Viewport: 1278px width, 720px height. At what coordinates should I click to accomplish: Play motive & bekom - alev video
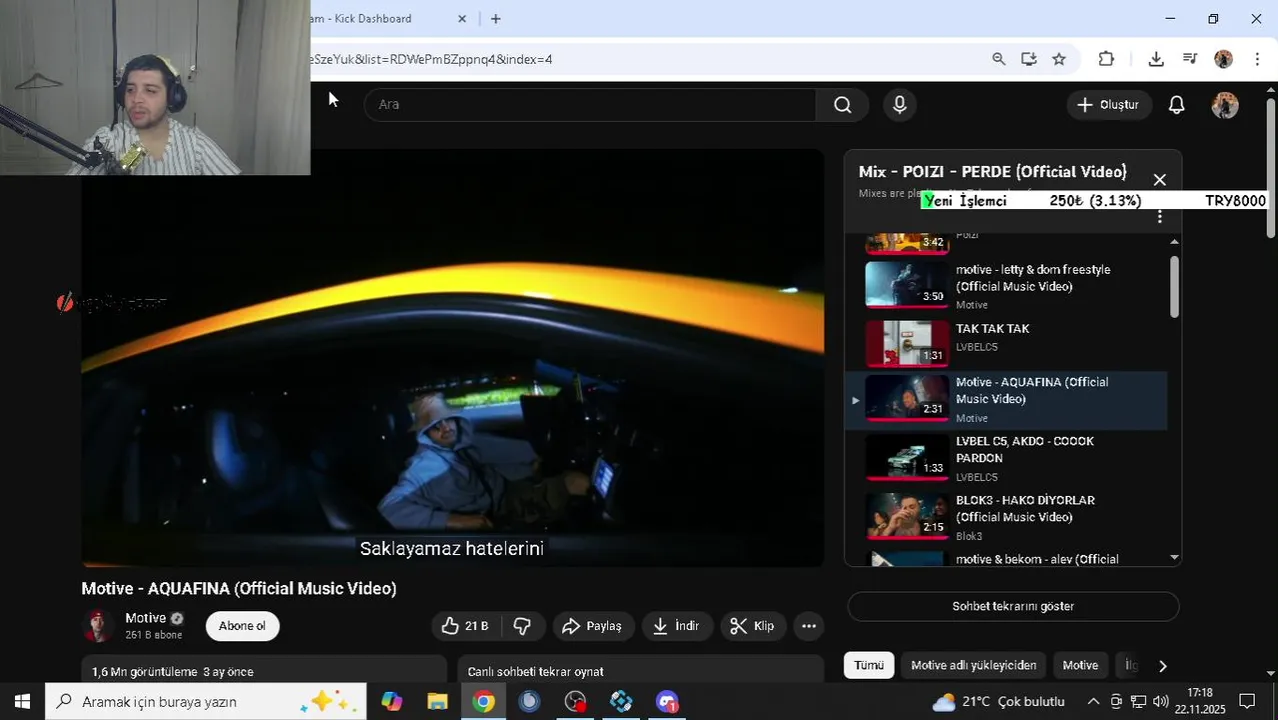1005,559
